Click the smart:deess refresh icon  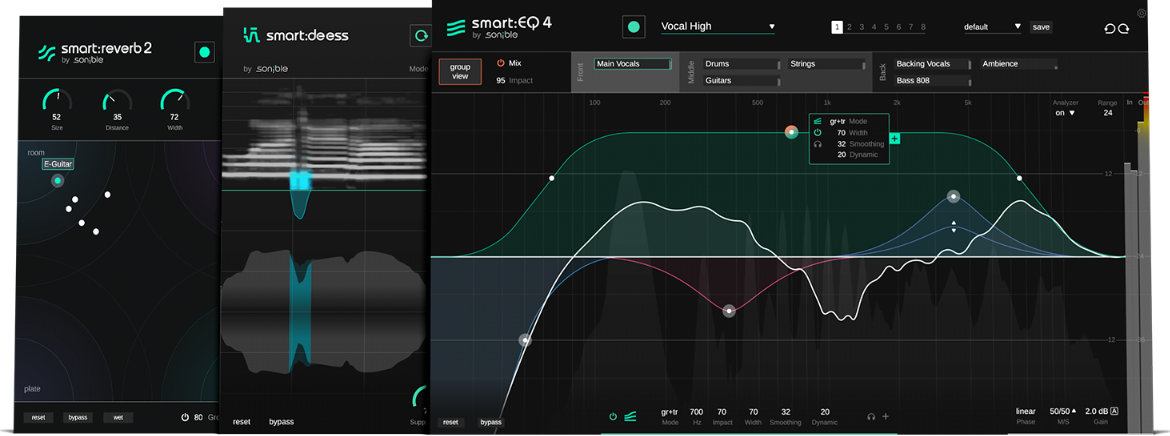(421, 36)
